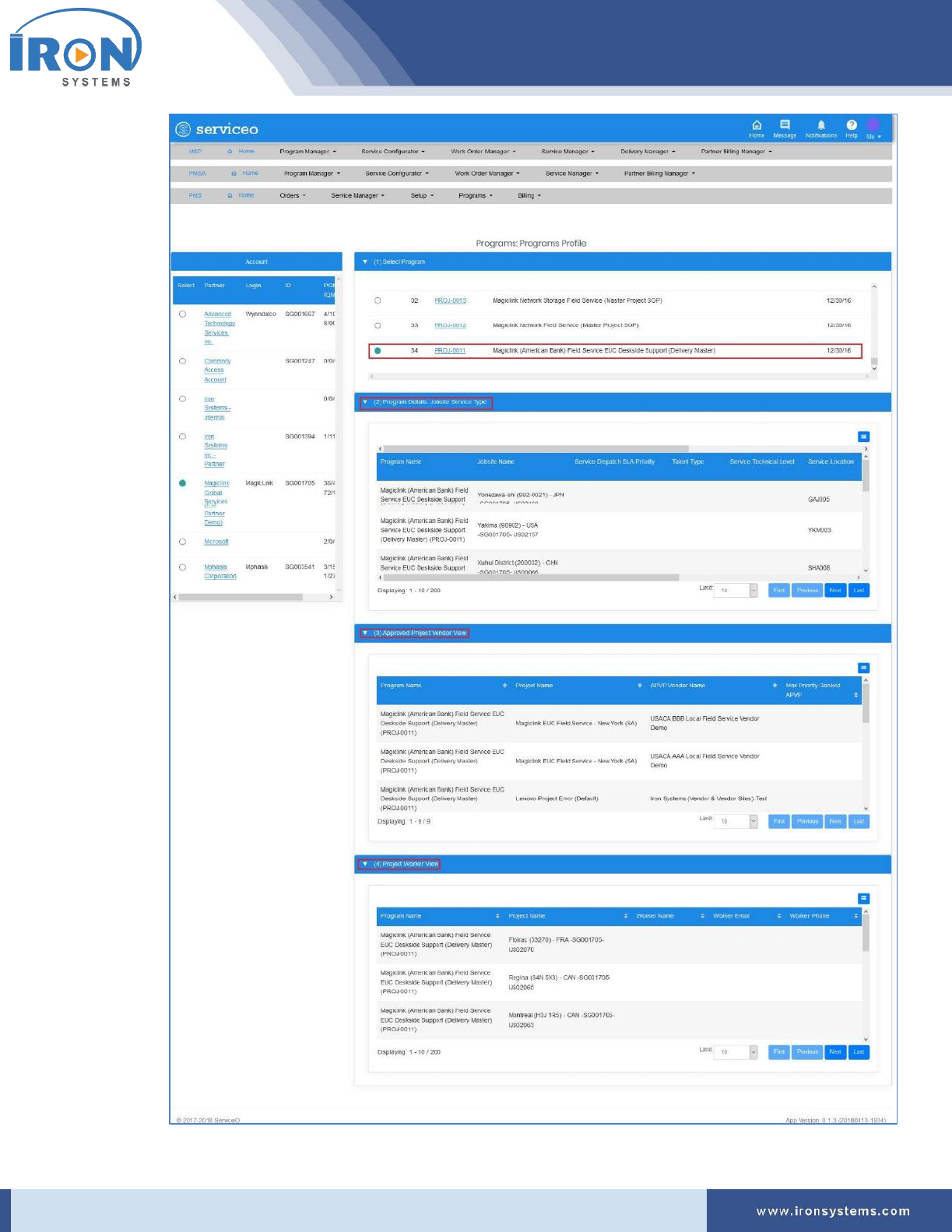The height and width of the screenshot is (1232, 952).
Task: Open Service Configurator menu in MSP row
Action: 393,152
